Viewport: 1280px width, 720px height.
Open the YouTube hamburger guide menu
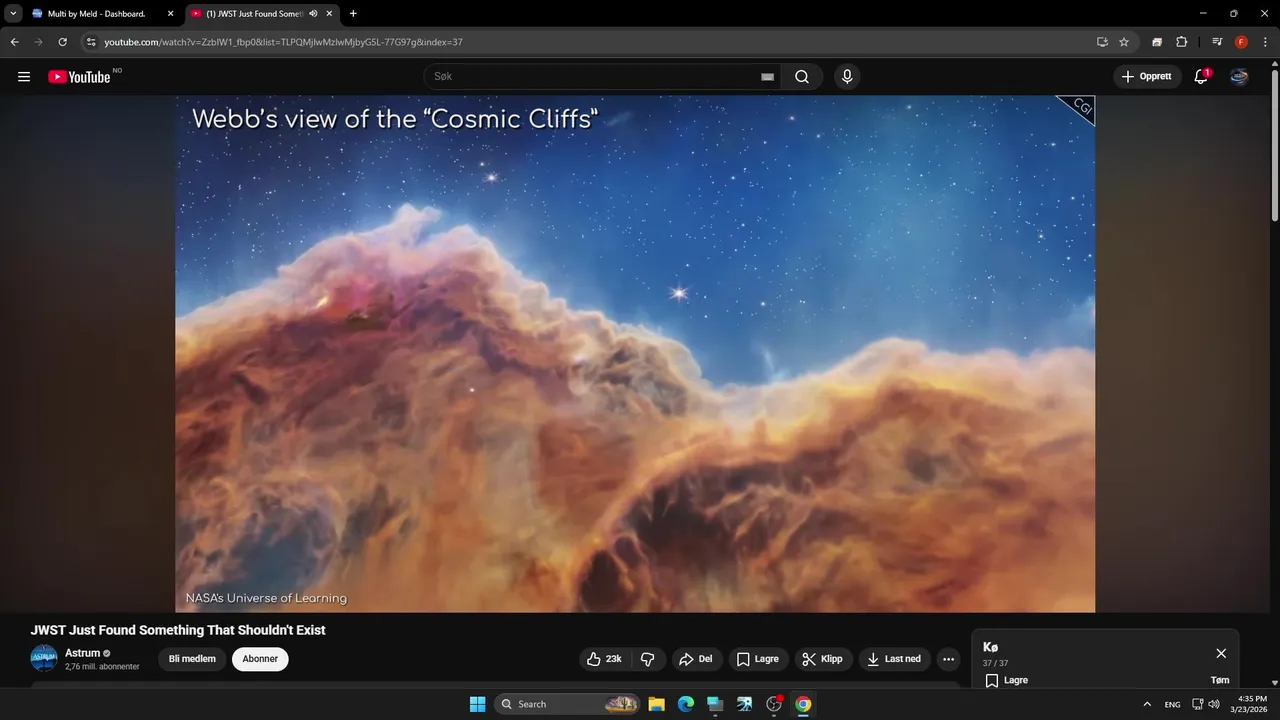[24, 77]
